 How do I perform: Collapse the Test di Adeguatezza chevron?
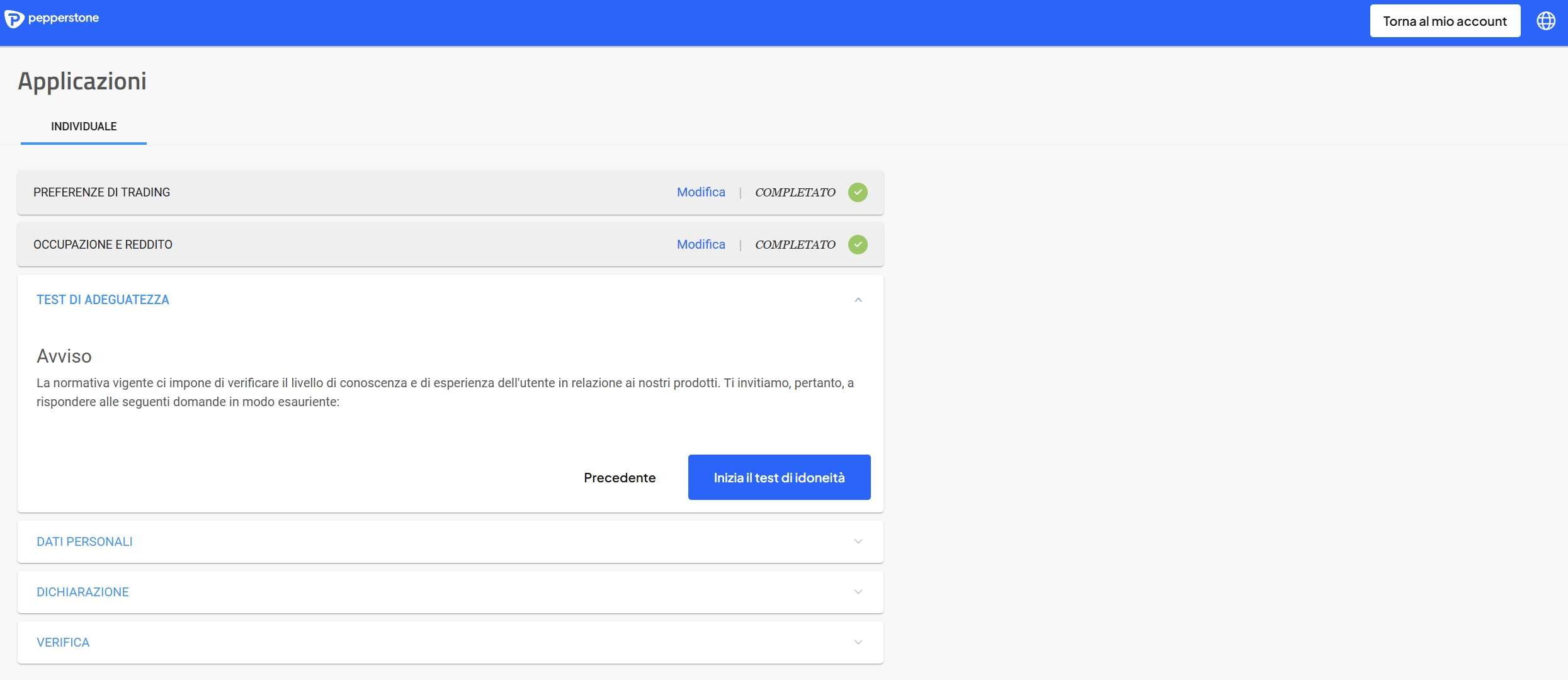pyautogui.click(x=858, y=300)
